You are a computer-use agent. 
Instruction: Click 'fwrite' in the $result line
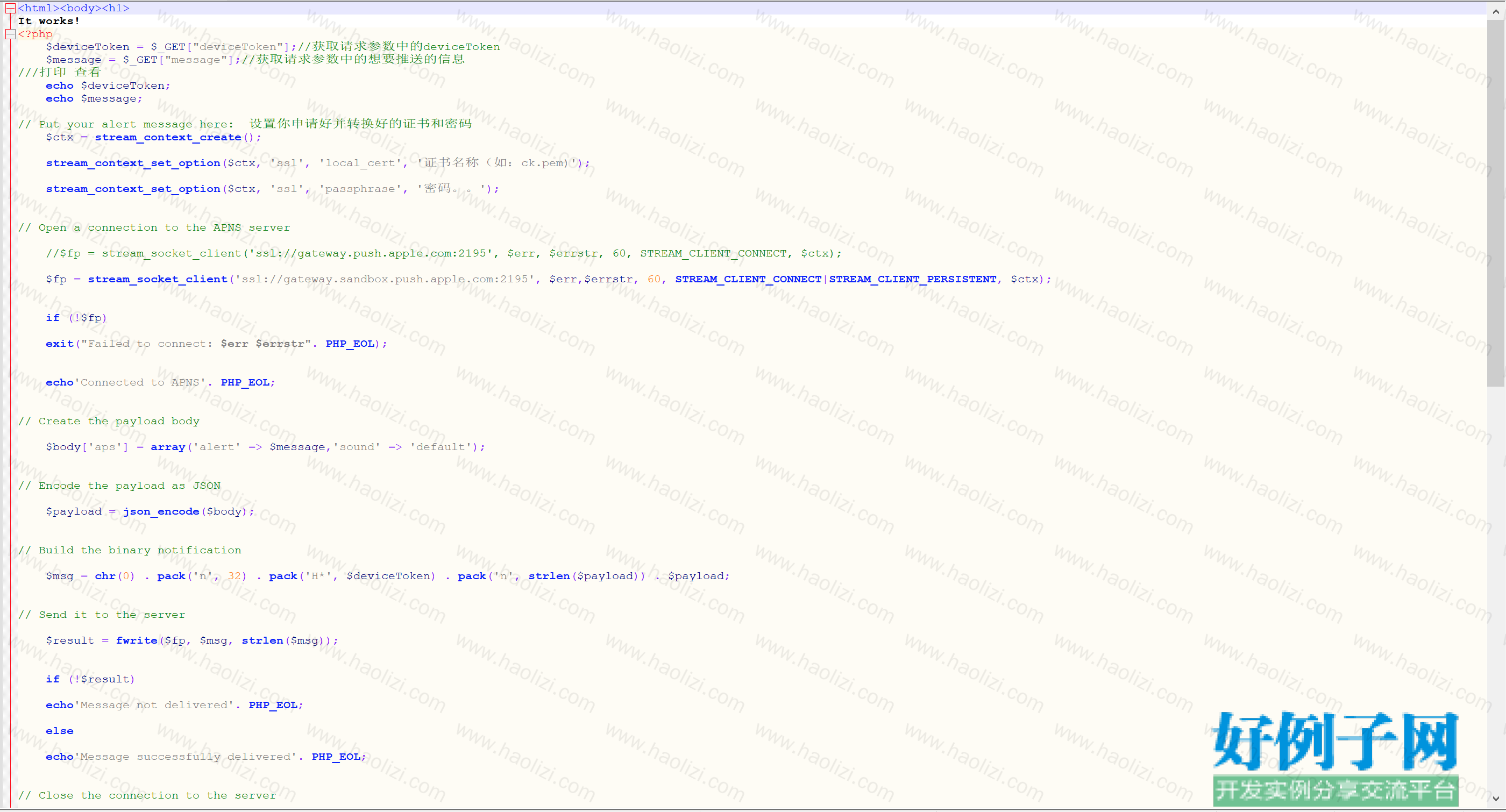point(137,640)
